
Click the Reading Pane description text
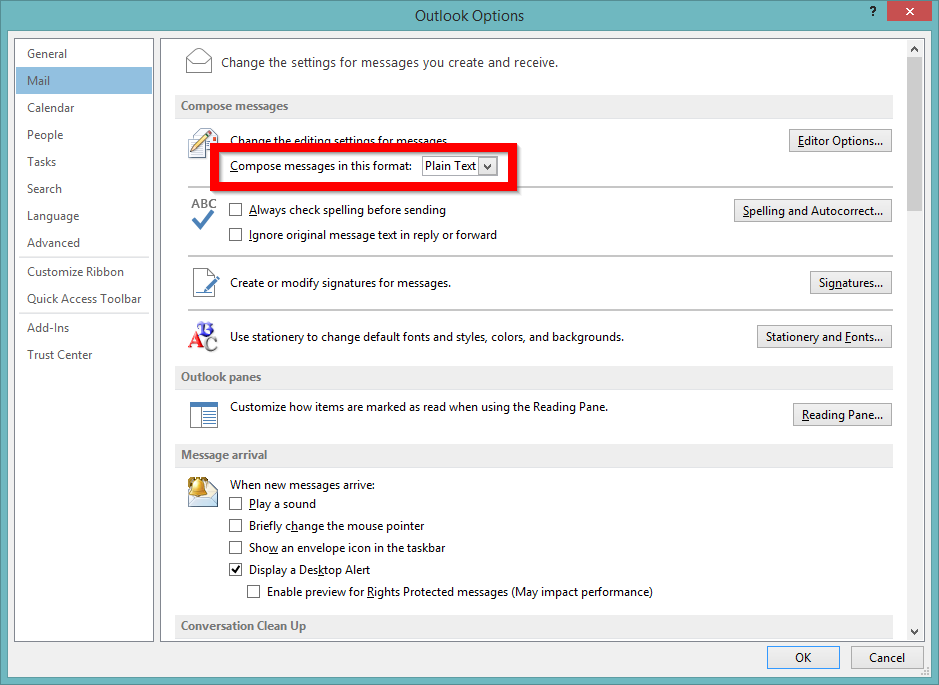pyautogui.click(x=419, y=407)
